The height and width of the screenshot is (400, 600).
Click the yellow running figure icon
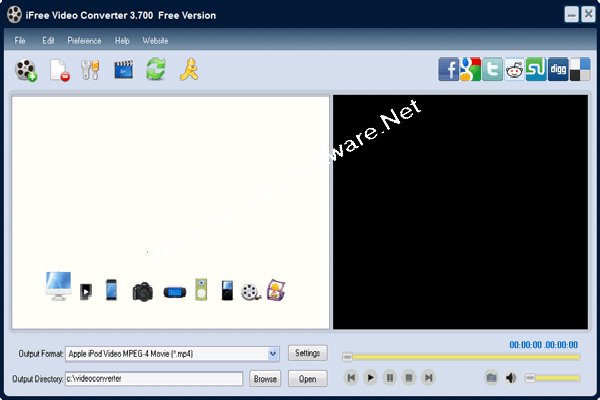click(x=189, y=69)
